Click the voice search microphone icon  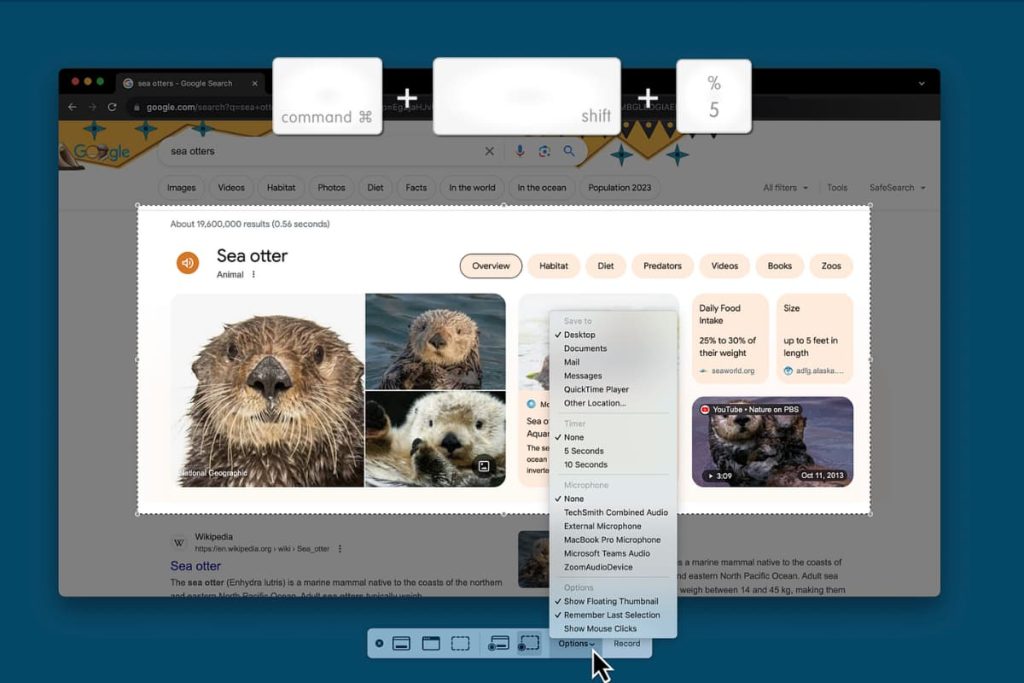[520, 151]
